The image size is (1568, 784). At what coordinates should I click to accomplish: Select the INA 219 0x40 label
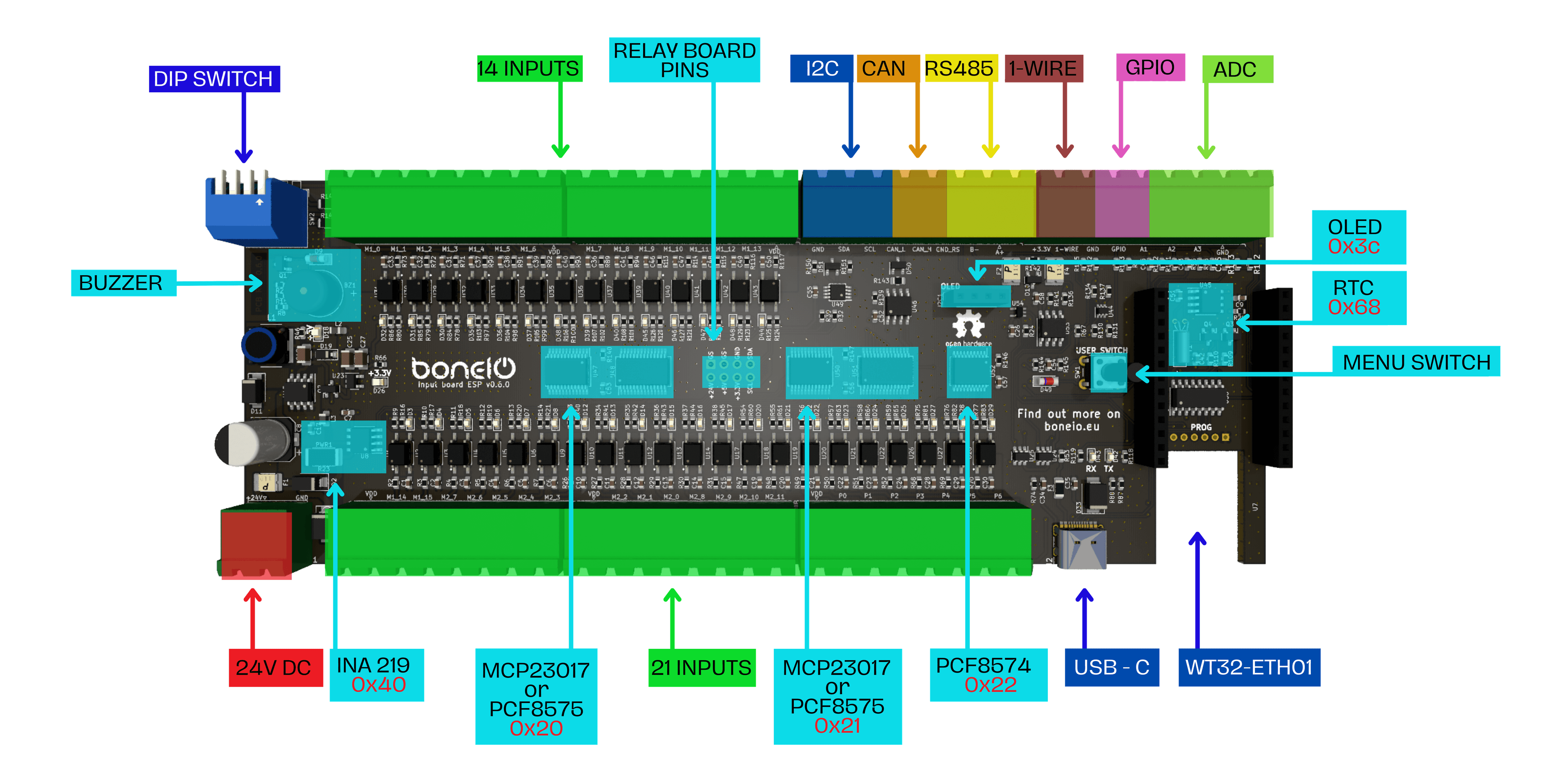point(377,675)
